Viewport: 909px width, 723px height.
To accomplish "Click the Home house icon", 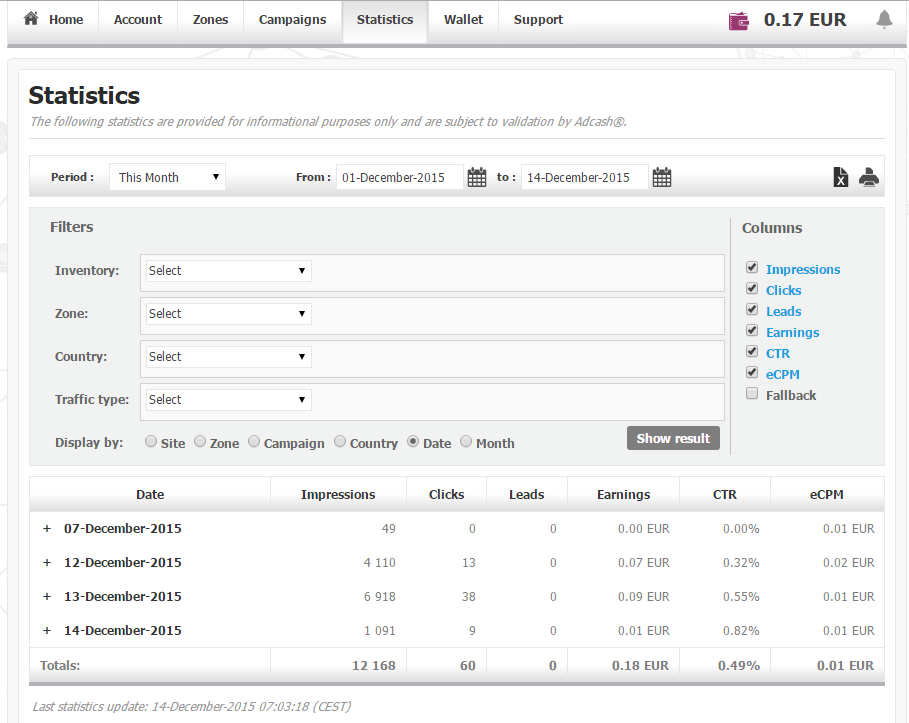I will [31, 19].
